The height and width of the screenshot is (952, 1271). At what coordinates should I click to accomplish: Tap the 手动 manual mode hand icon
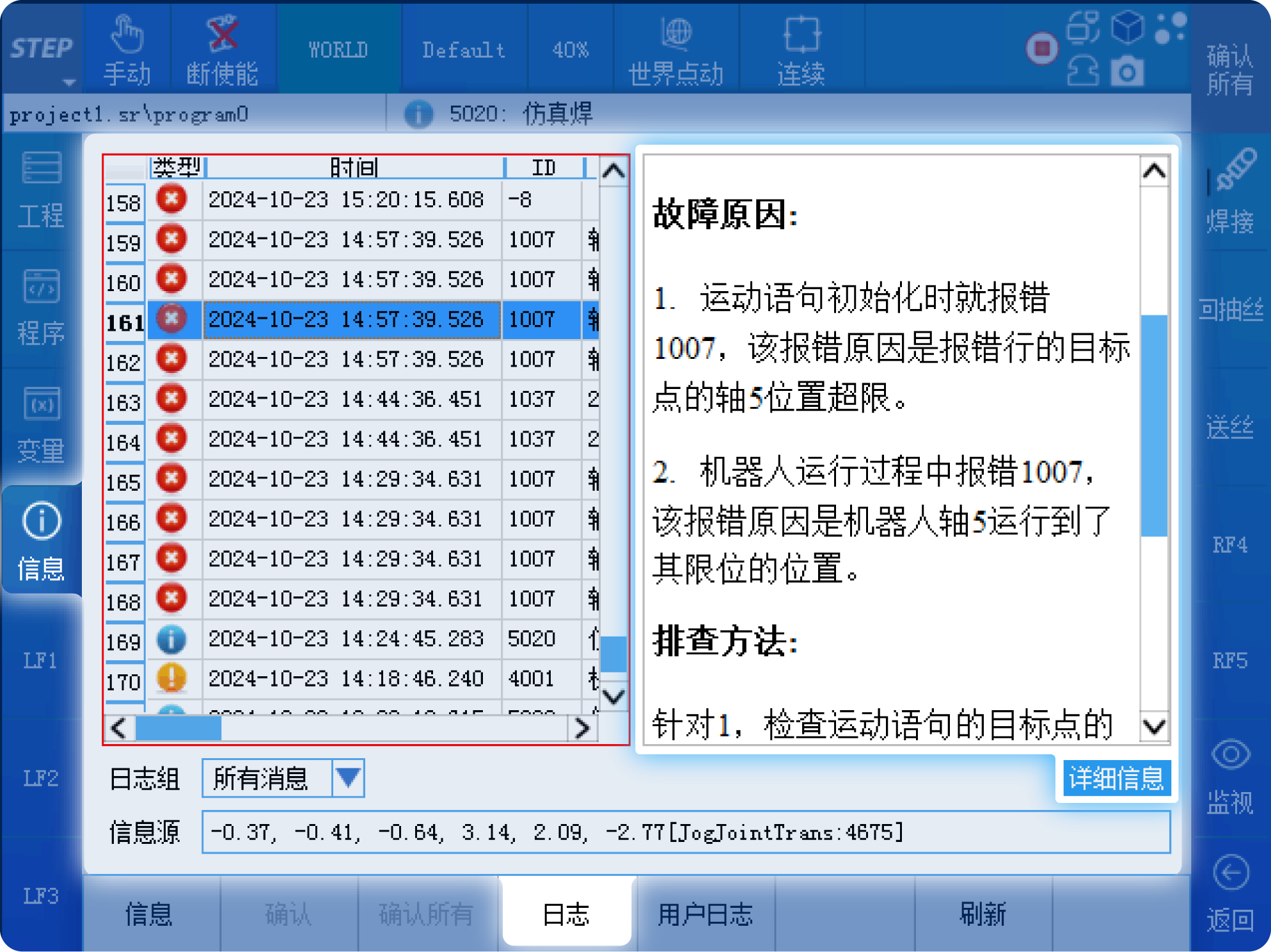127,35
